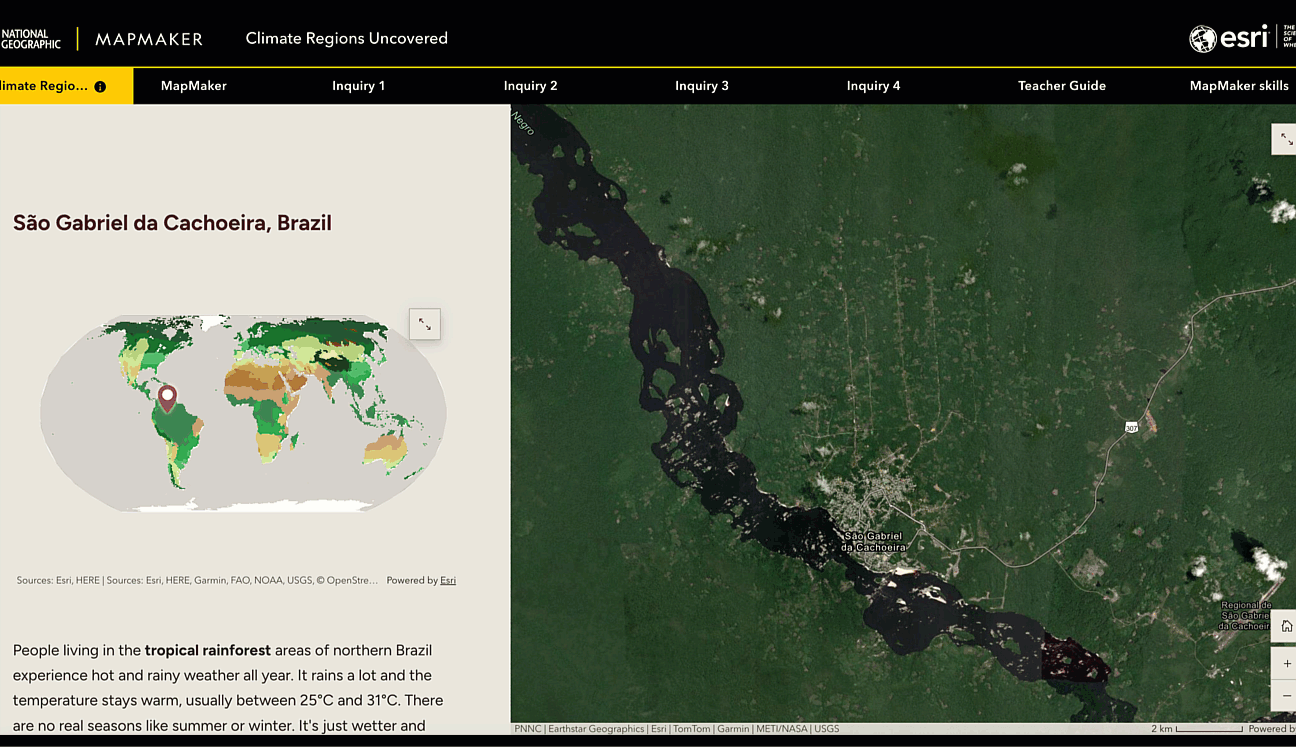Open the info icon on Climate Regions tab
The height and width of the screenshot is (747, 1296).
pos(100,87)
